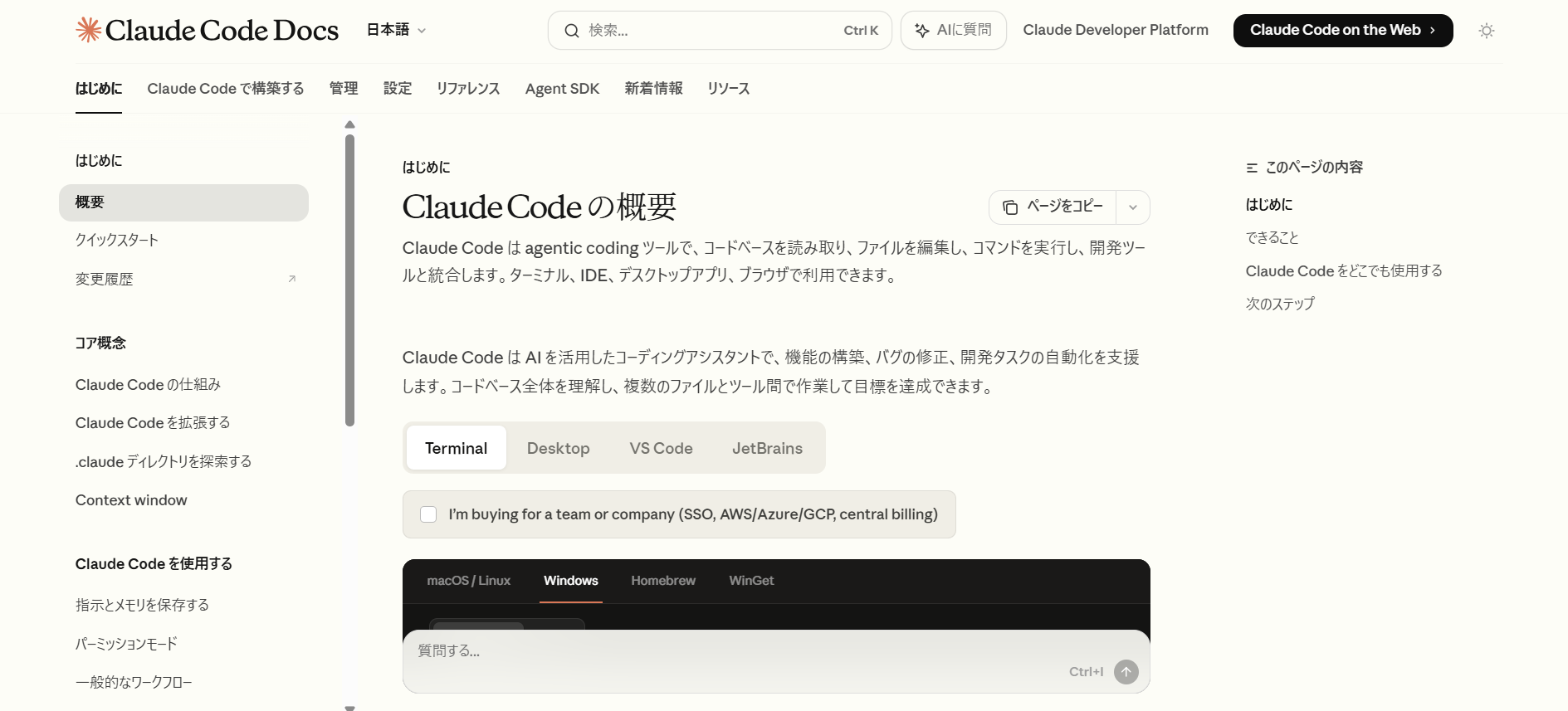Open the 日本語 language dropdown

point(396,30)
